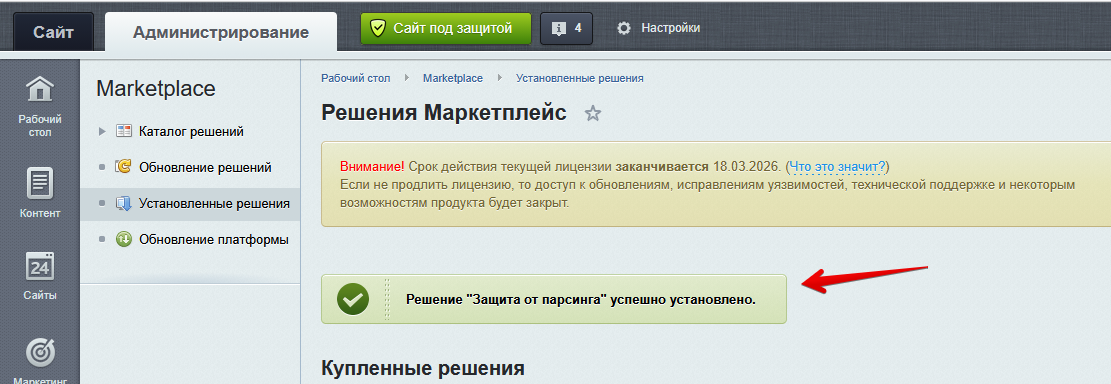The width and height of the screenshot is (1111, 384).
Task: Select Обновление платформы in menu
Action: (x=214, y=239)
